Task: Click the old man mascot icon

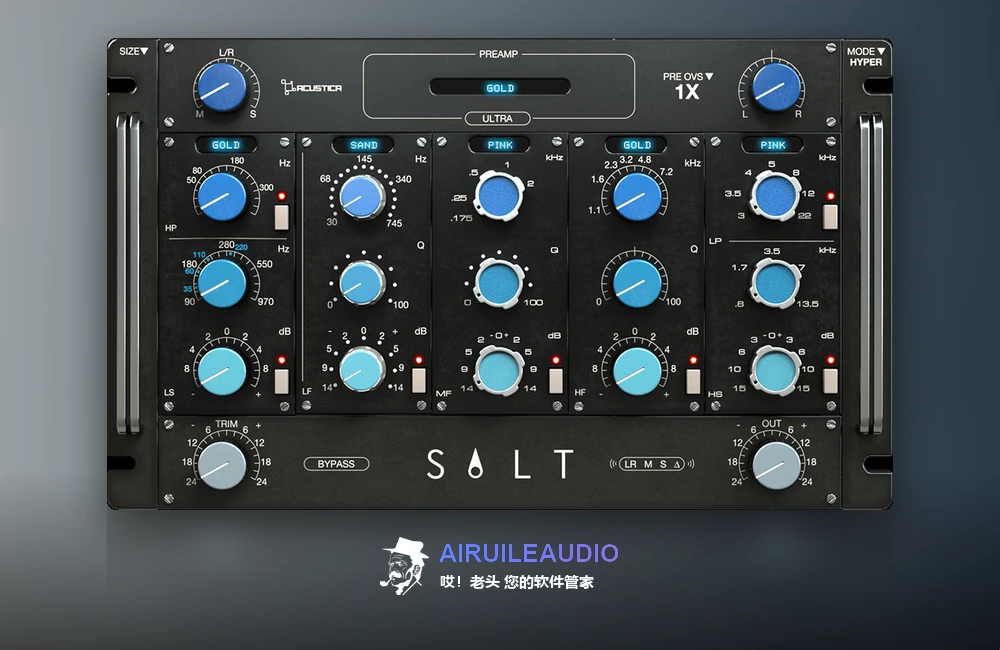Action: (404, 566)
